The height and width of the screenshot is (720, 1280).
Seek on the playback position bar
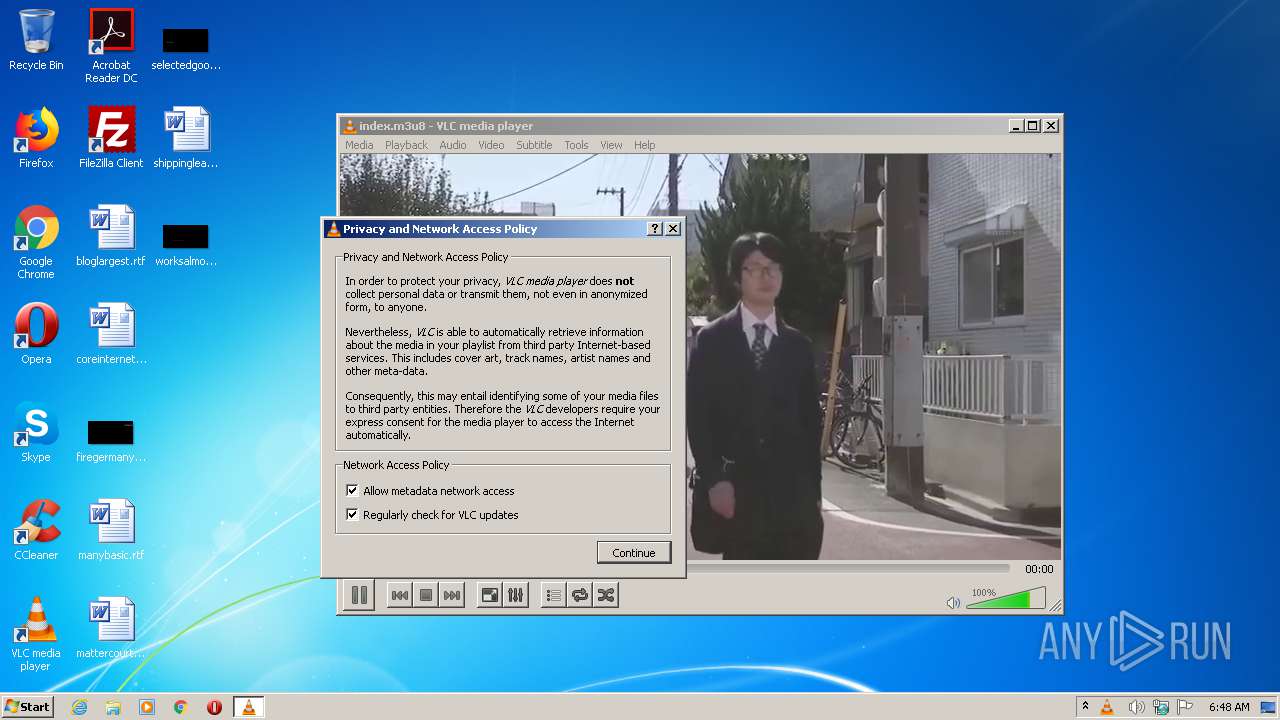(850, 568)
